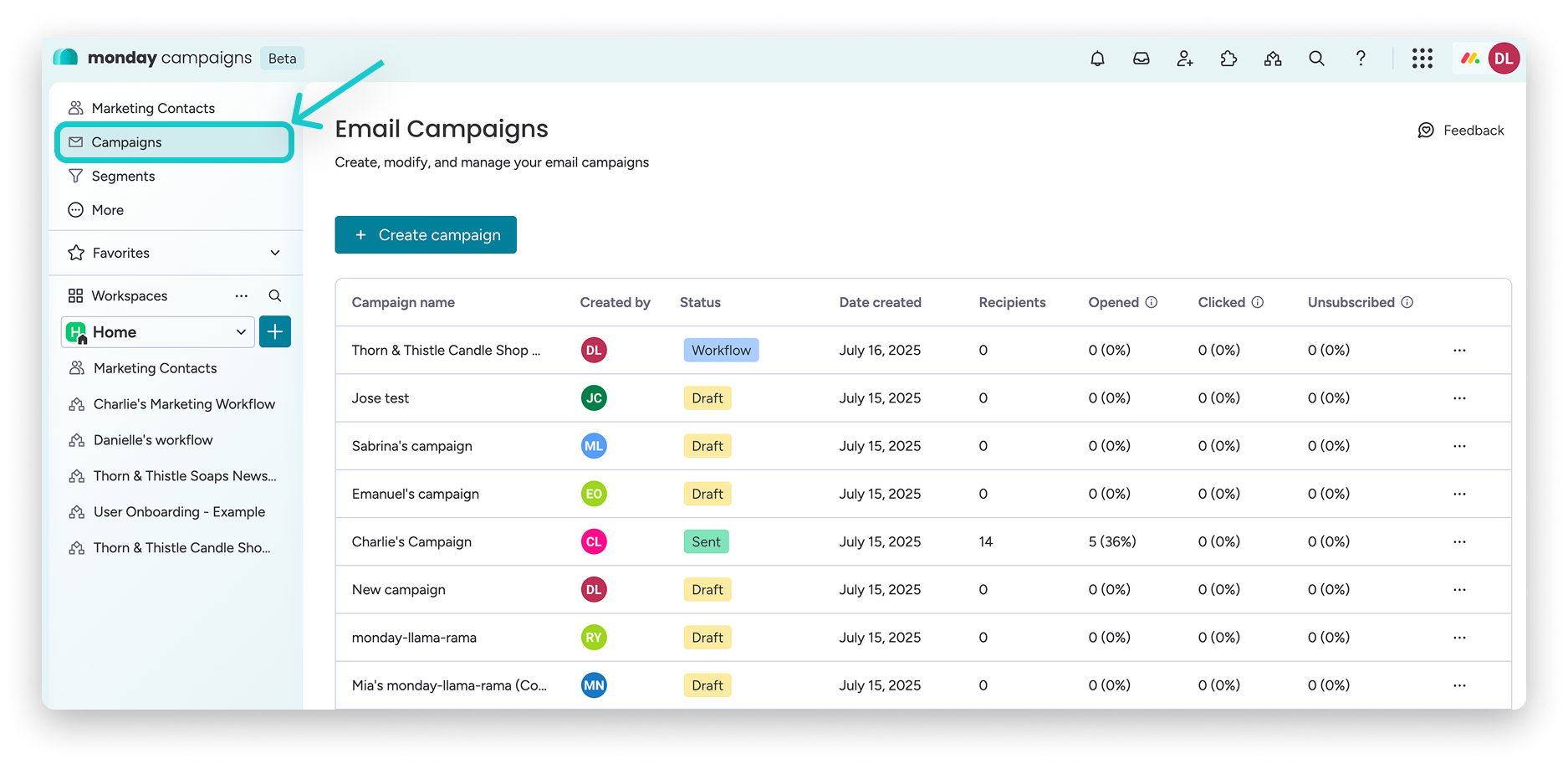Open User Onboarding - Example
Viewport: 1568px width, 764px height.
(179, 512)
